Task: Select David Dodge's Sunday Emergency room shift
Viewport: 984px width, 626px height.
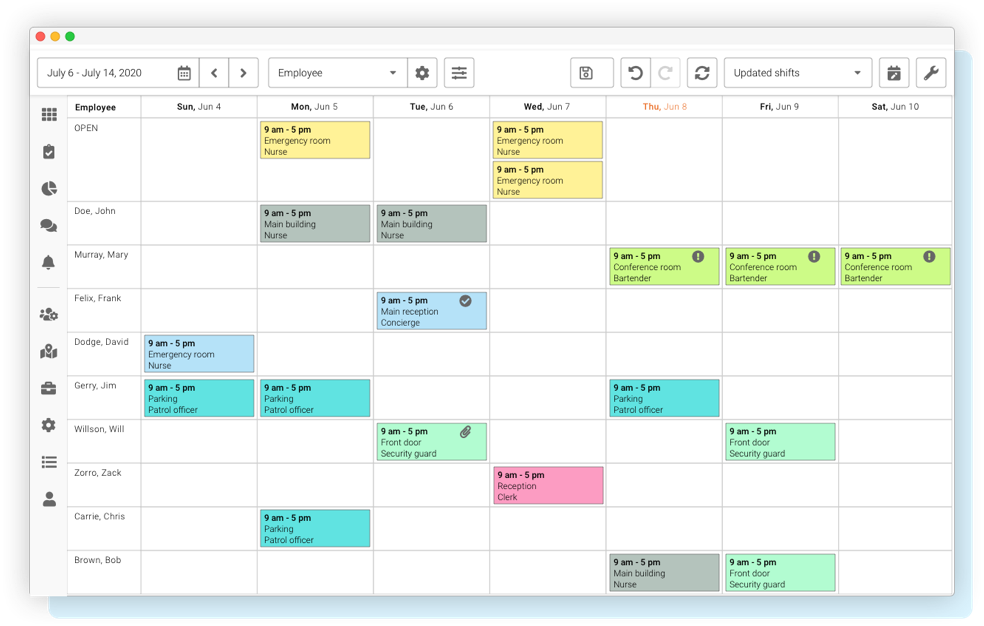Action: coord(199,354)
